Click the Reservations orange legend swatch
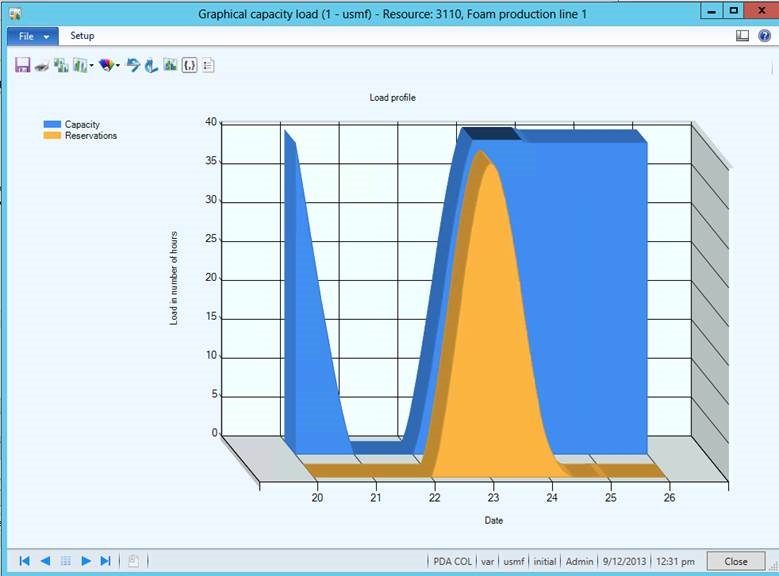 coord(52,136)
